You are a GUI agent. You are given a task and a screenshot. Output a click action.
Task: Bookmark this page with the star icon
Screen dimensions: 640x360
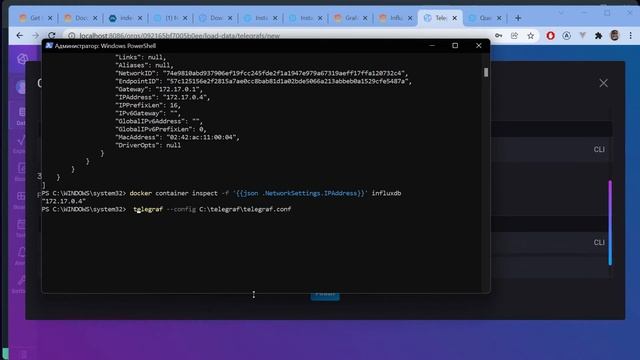pyautogui.click(x=530, y=36)
